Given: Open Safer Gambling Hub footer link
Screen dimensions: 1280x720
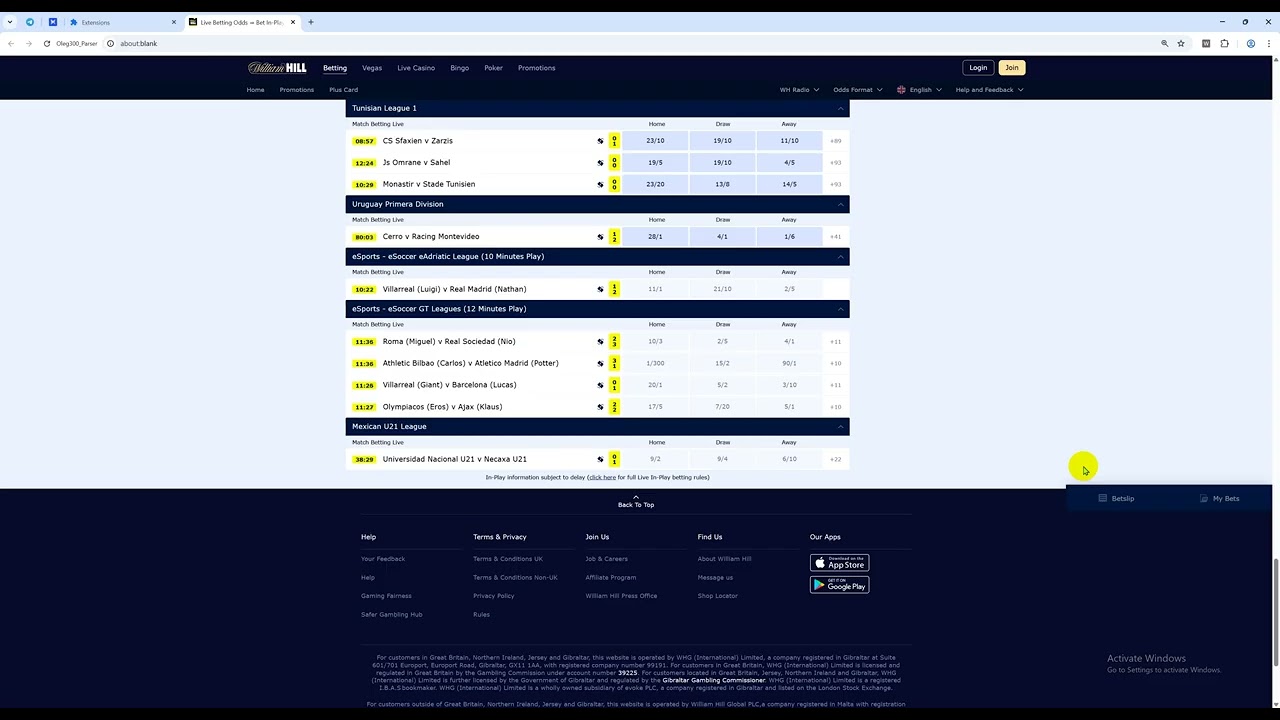Looking at the screenshot, I should click(x=392, y=615).
